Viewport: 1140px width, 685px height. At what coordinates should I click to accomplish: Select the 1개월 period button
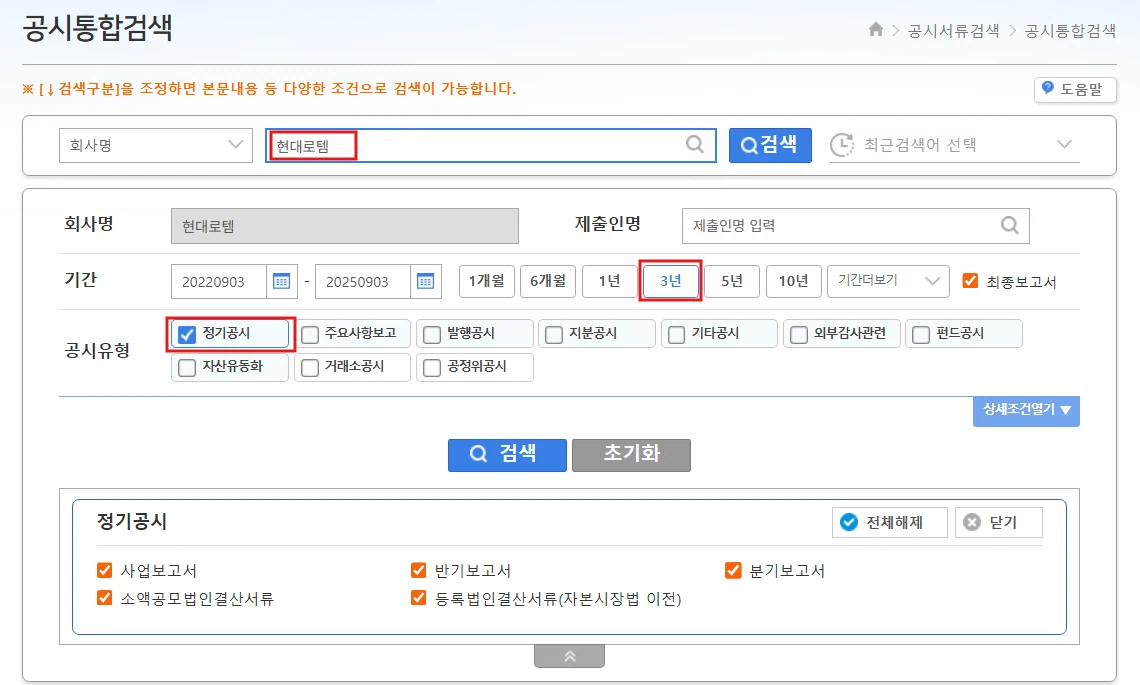pyautogui.click(x=486, y=281)
